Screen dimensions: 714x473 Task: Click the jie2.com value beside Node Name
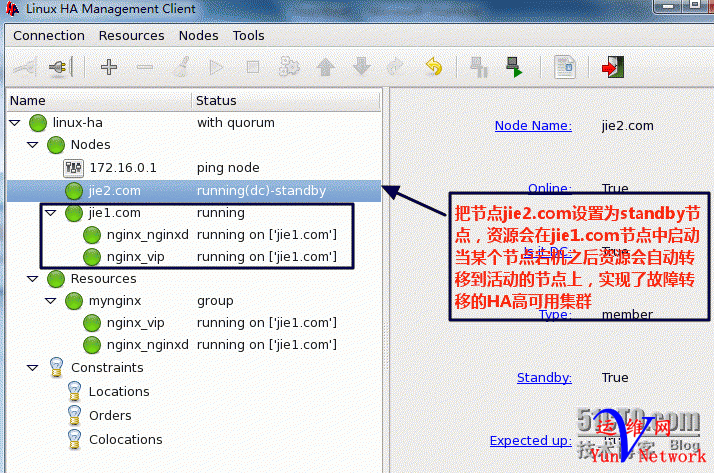pyautogui.click(x=627, y=126)
